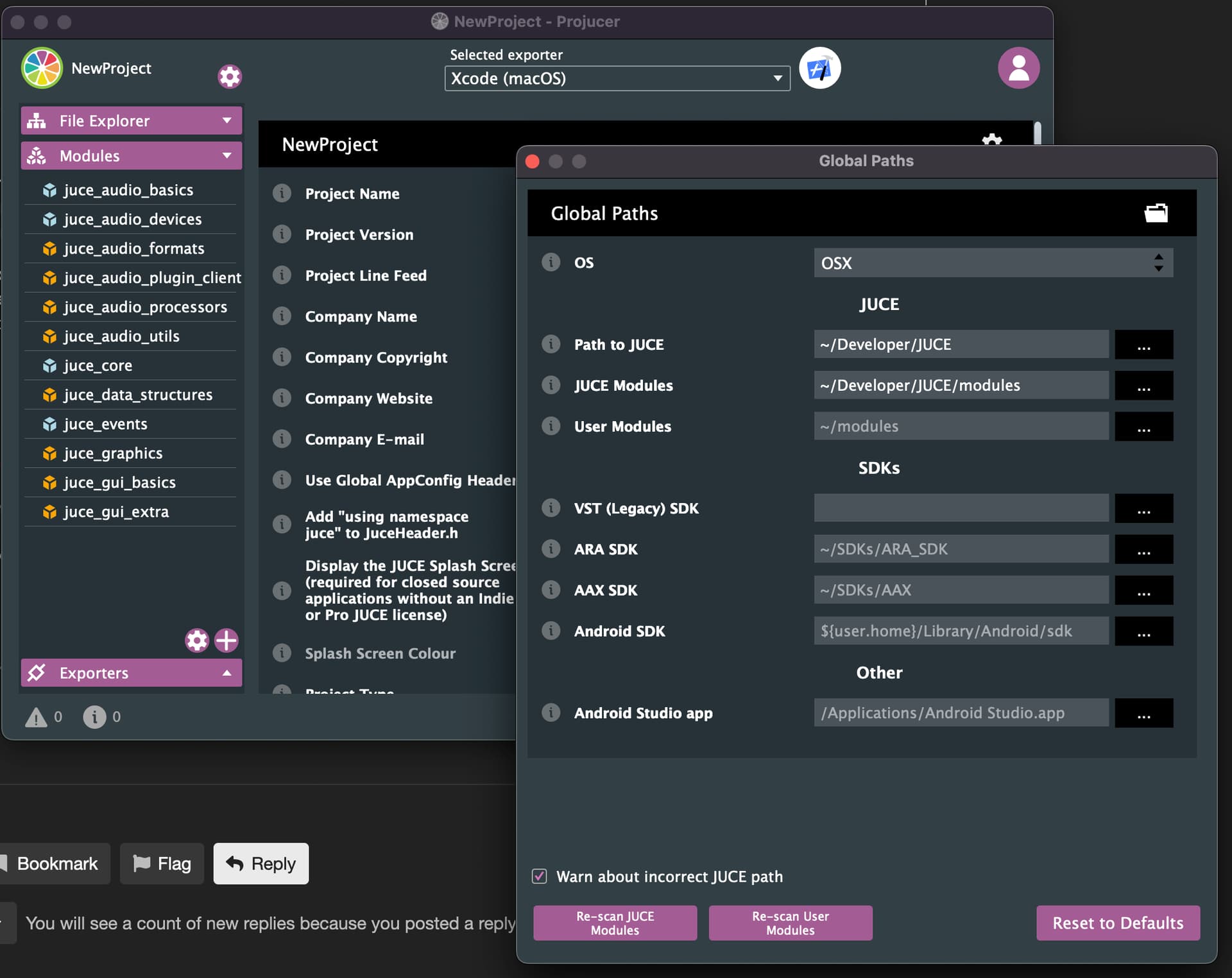Select juce_audio_formats module
Viewport: 1232px width, 978px height.
[130, 248]
